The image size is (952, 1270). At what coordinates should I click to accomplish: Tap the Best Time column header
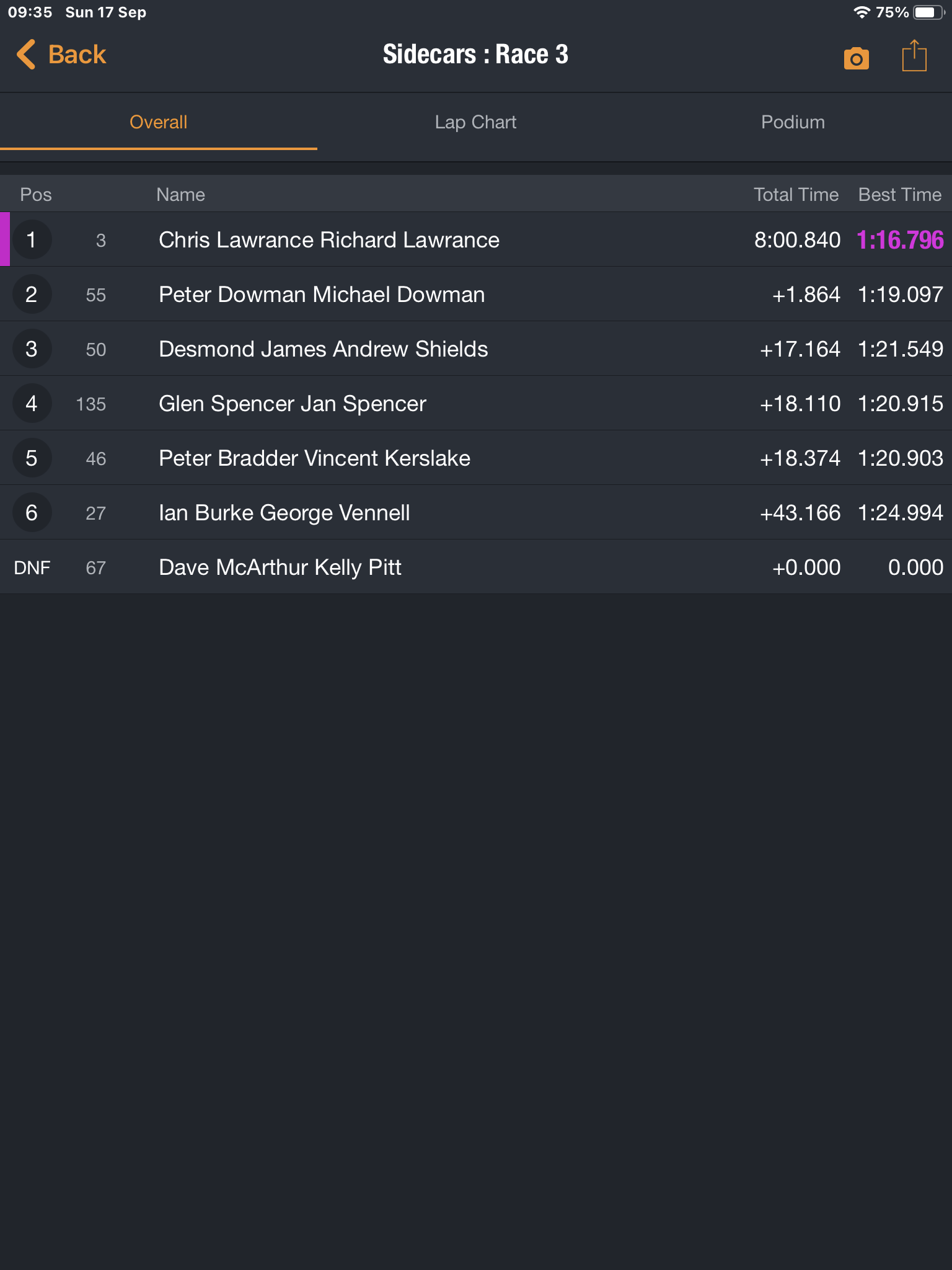tap(899, 195)
